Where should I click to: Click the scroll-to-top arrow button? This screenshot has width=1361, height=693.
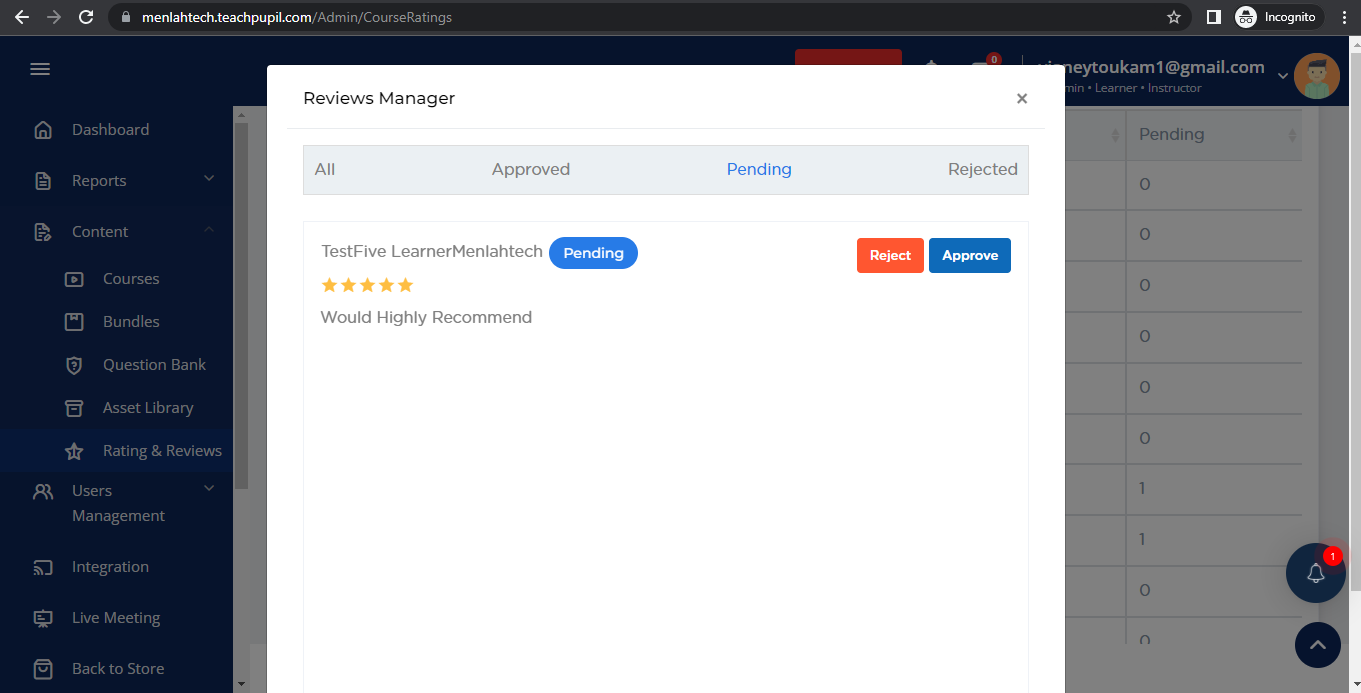(1317, 645)
